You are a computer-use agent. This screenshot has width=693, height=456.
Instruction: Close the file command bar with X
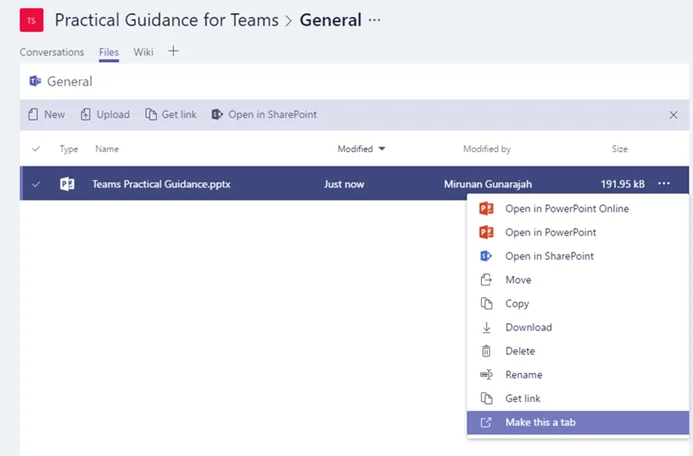coord(673,115)
